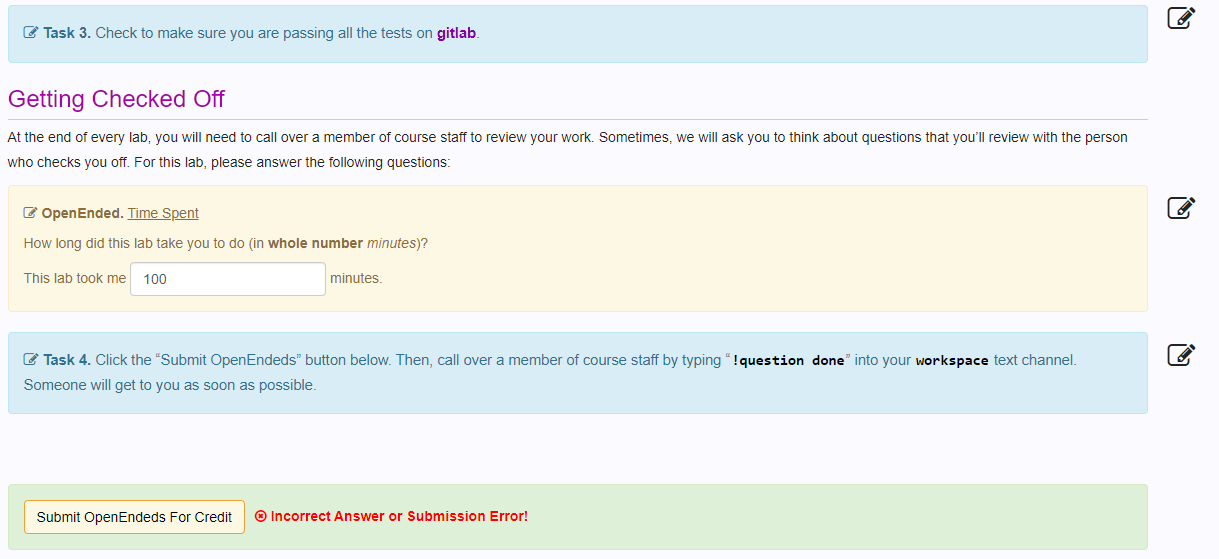Click the large edit icon beside Task 4
This screenshot has width=1219, height=559.
pyautogui.click(x=1181, y=354)
